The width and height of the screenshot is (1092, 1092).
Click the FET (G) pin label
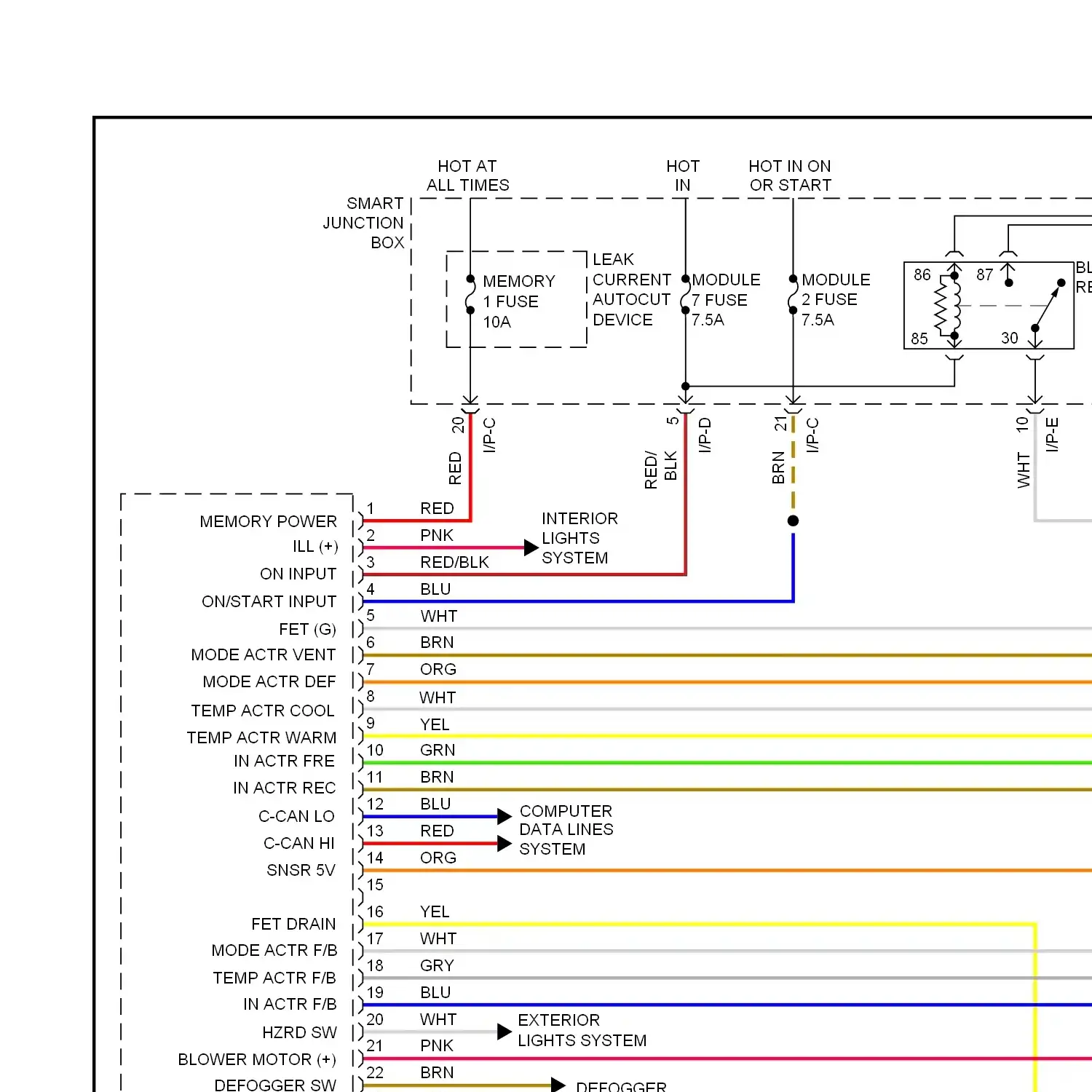[307, 629]
